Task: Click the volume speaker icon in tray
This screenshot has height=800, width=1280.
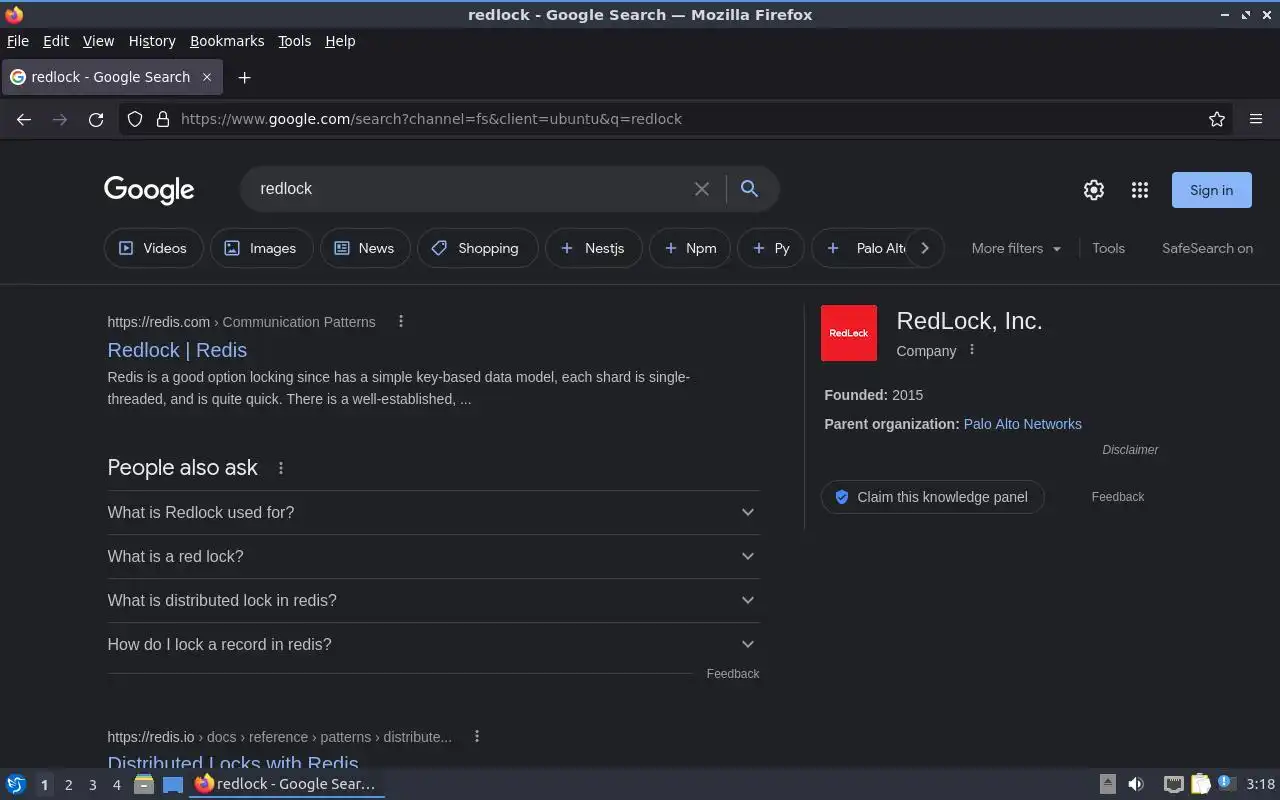Action: click(1136, 784)
